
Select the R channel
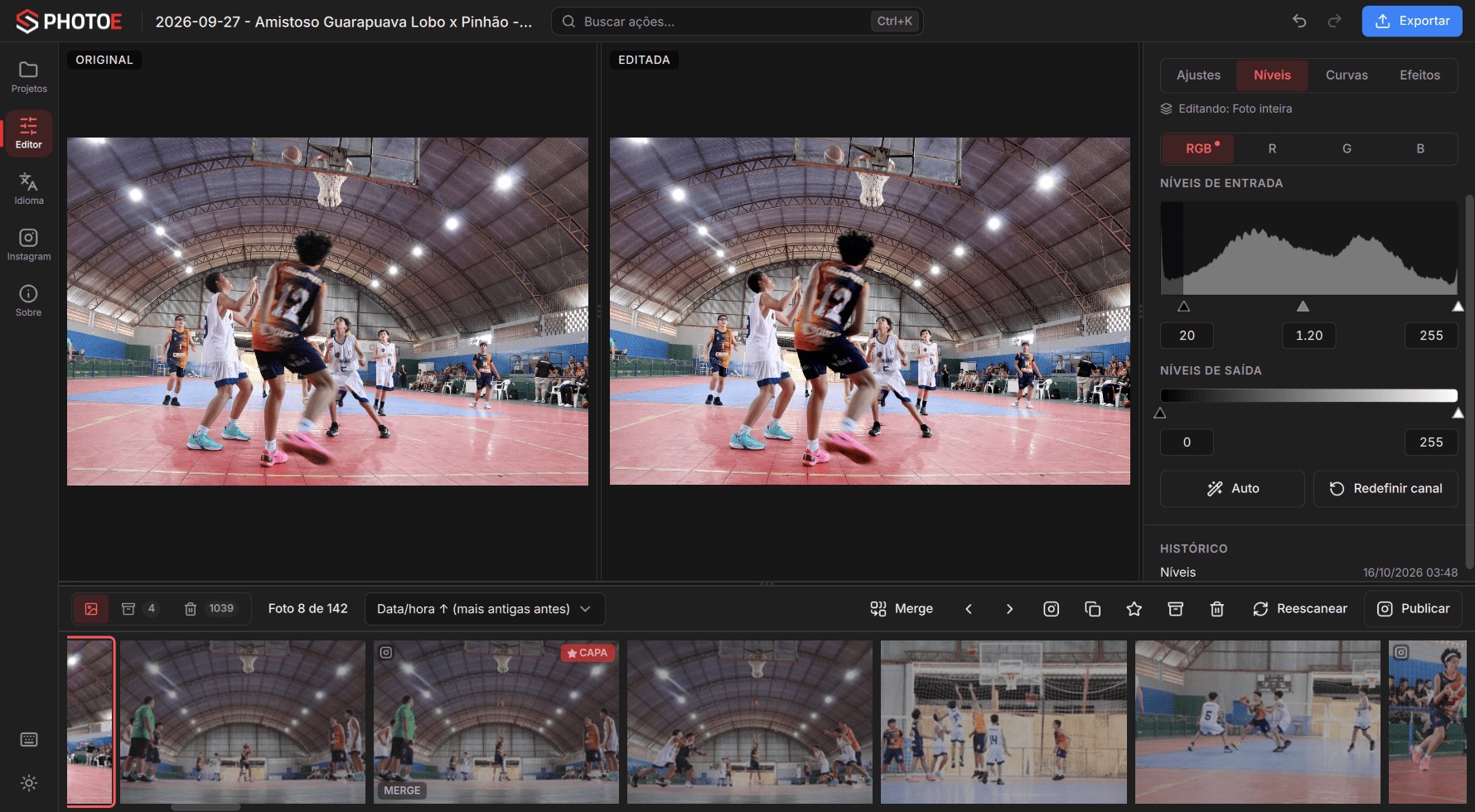click(x=1272, y=148)
